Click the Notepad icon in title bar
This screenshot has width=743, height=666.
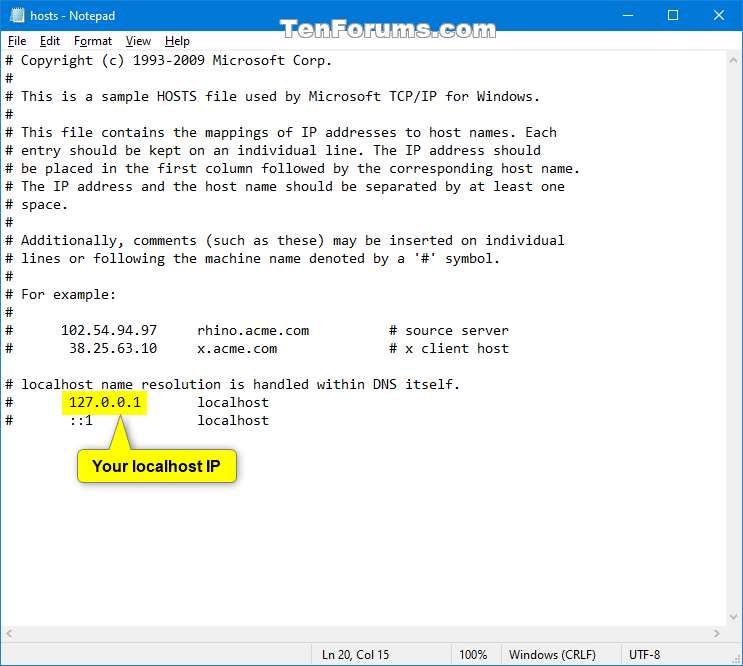(18, 15)
